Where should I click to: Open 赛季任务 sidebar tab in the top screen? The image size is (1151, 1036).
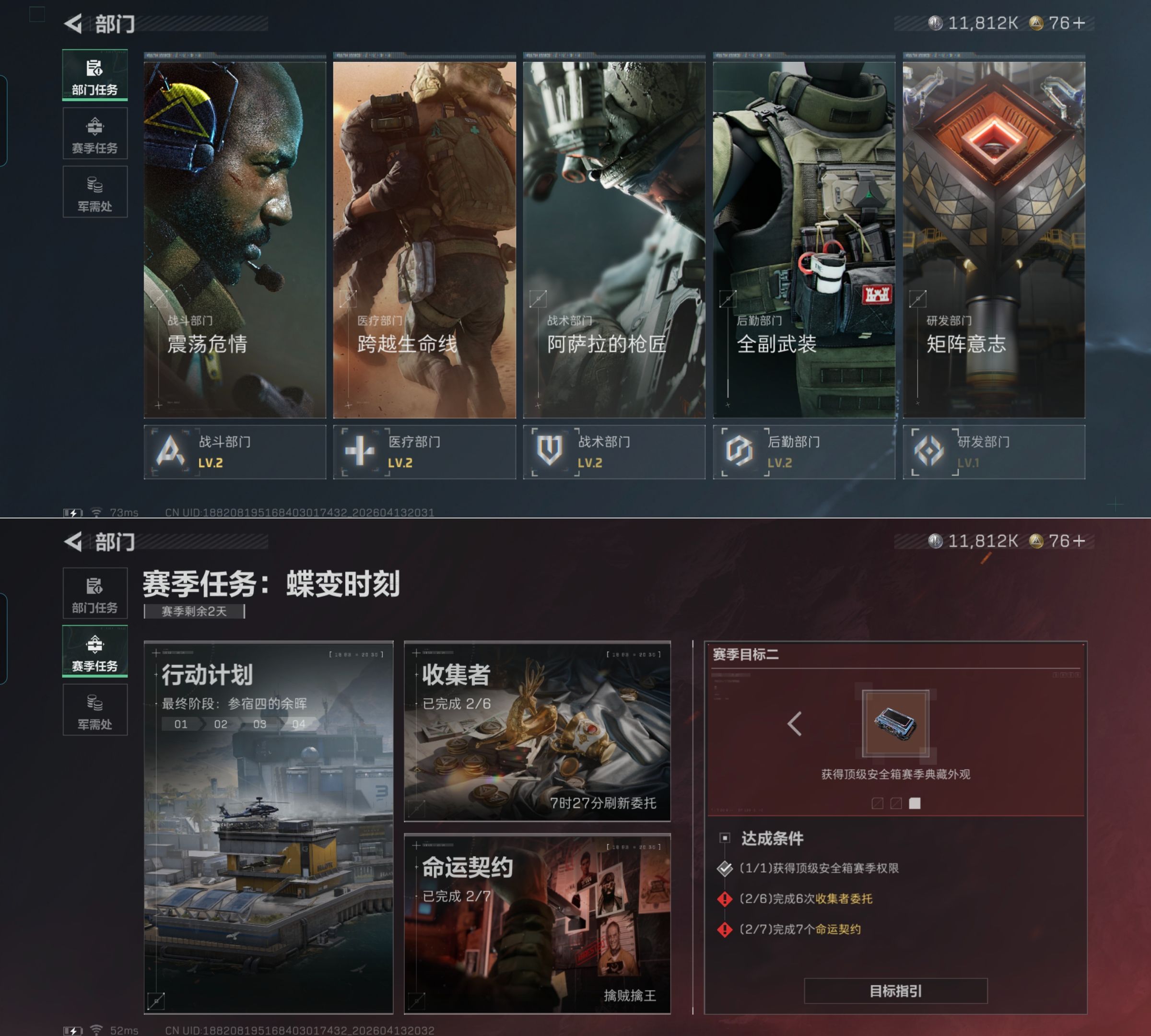click(x=94, y=134)
